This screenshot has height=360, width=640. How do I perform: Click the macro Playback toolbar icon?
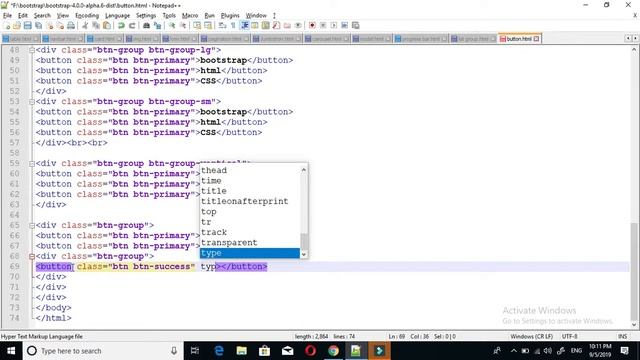pos(333,25)
